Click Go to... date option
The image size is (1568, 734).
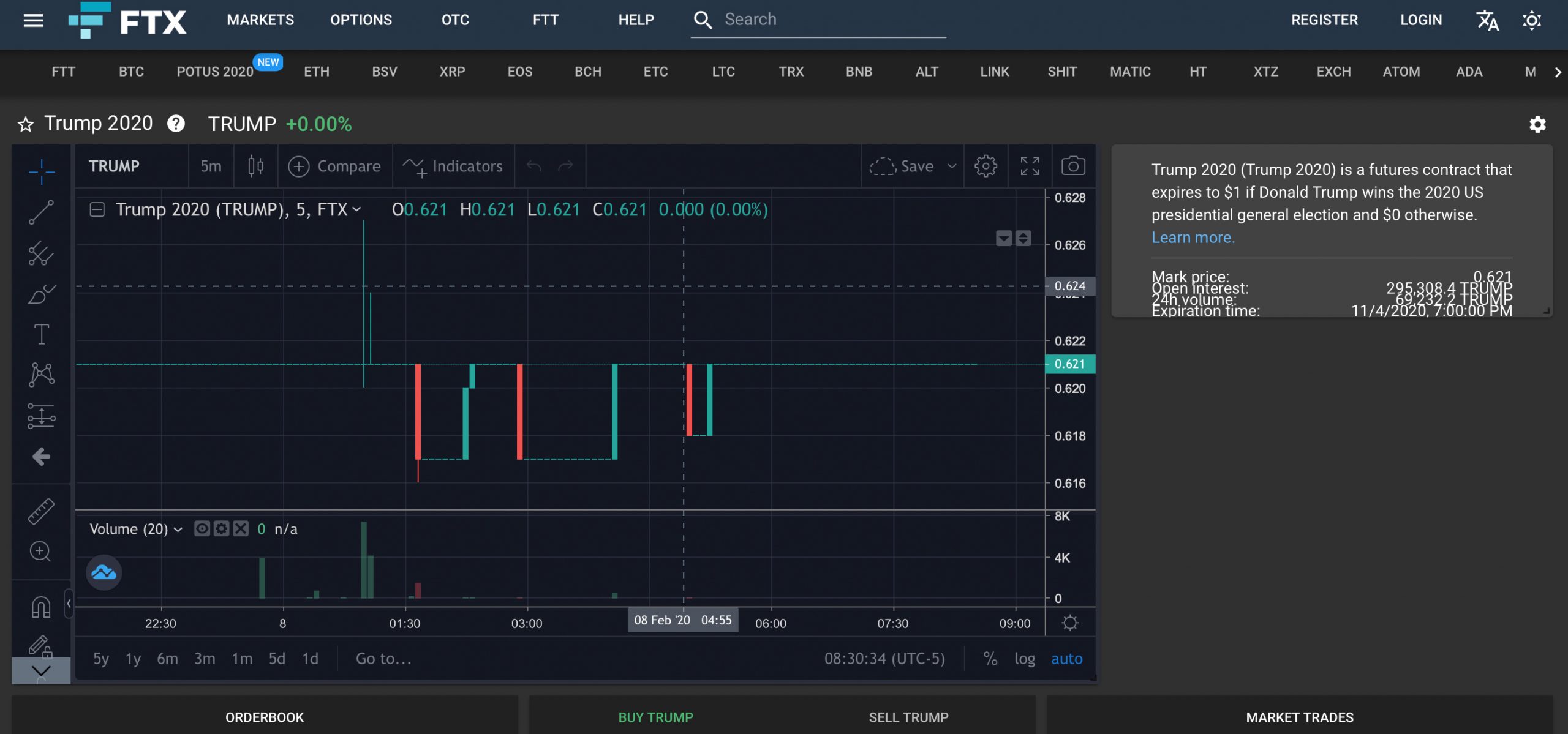pos(383,659)
